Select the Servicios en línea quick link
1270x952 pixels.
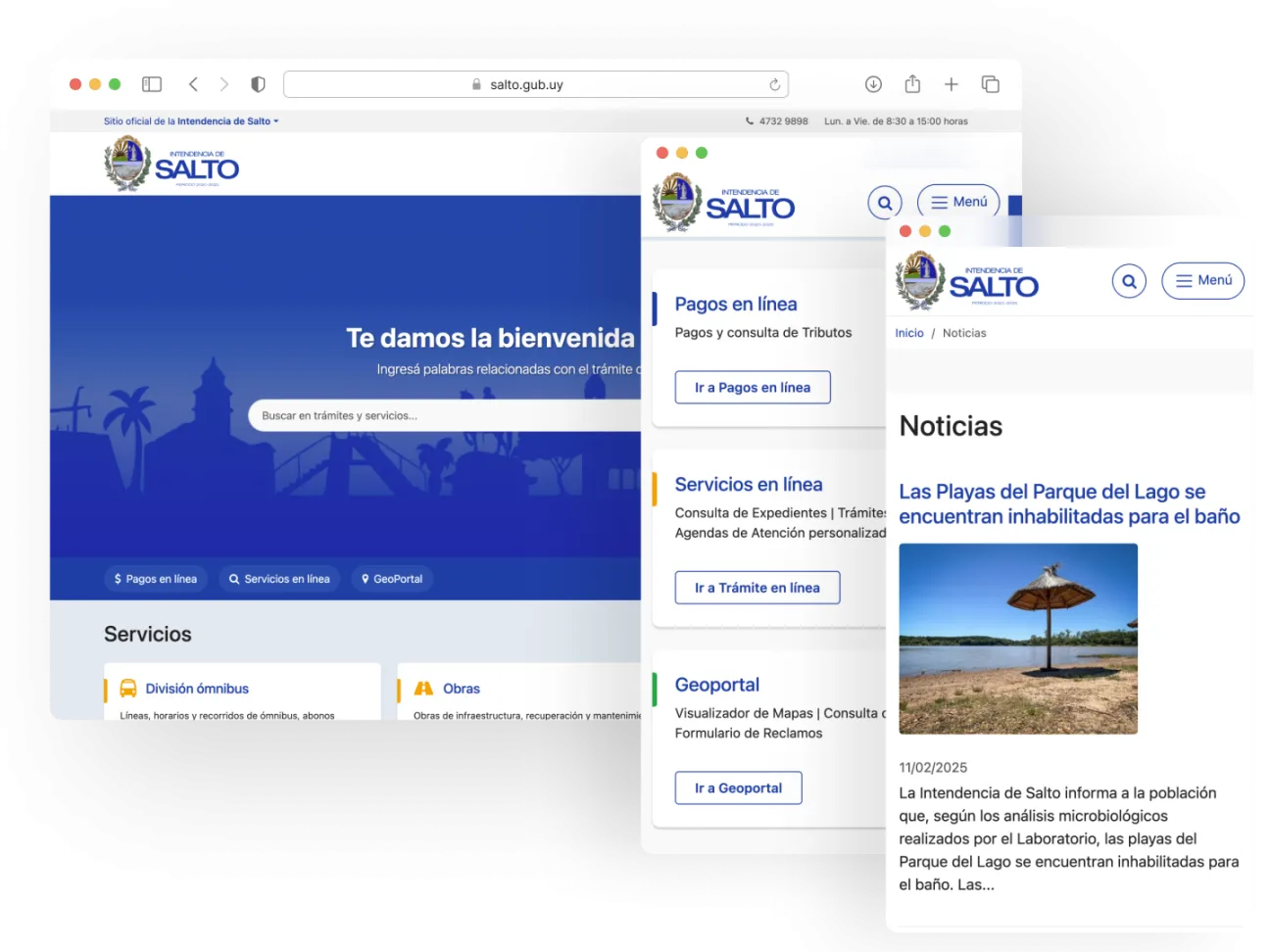tap(279, 579)
